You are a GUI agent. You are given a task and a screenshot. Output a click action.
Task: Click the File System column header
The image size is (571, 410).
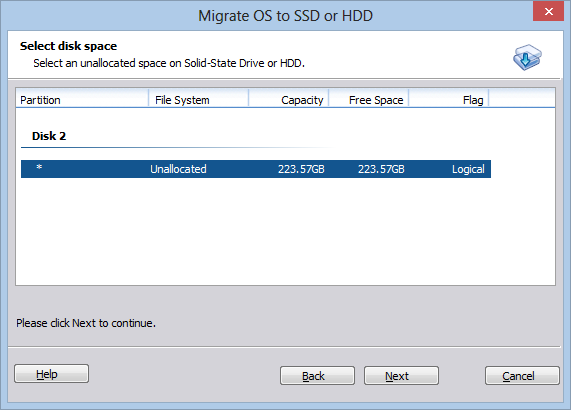(198, 99)
